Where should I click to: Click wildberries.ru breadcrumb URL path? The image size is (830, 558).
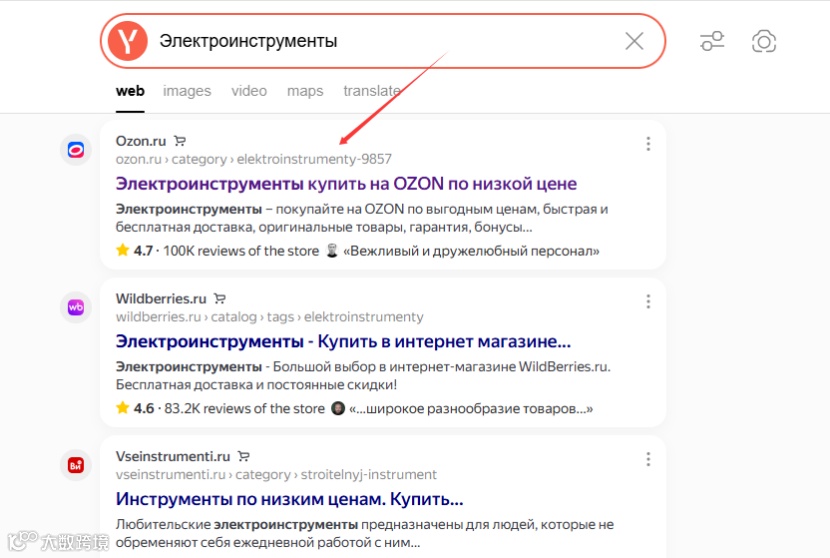(269, 317)
